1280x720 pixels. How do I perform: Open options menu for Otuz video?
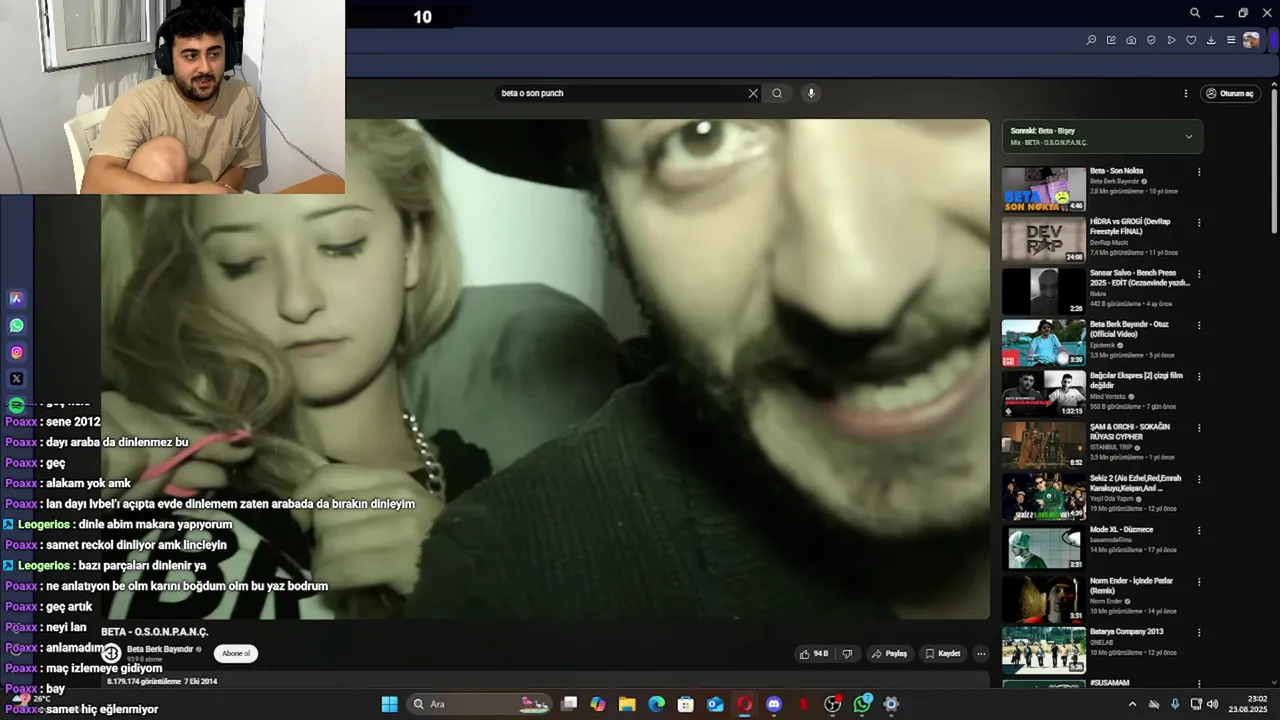click(1199, 326)
